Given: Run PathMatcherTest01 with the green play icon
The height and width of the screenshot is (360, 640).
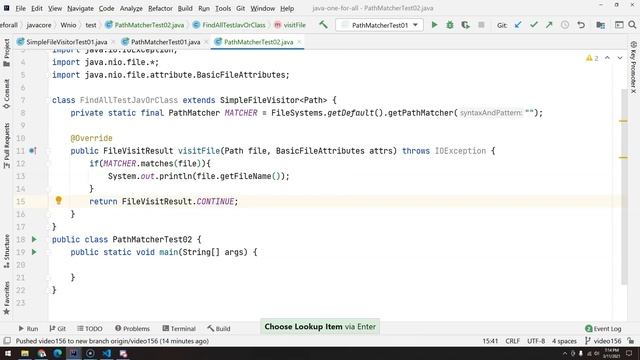Looking at the screenshot, I should [434, 25].
